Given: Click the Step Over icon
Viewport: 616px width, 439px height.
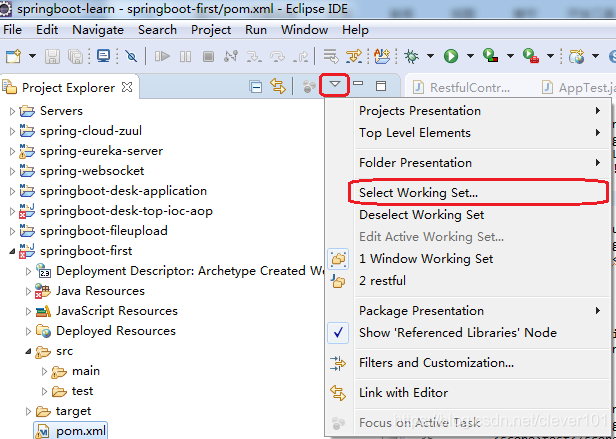Looking at the screenshot, I should click(277, 56).
